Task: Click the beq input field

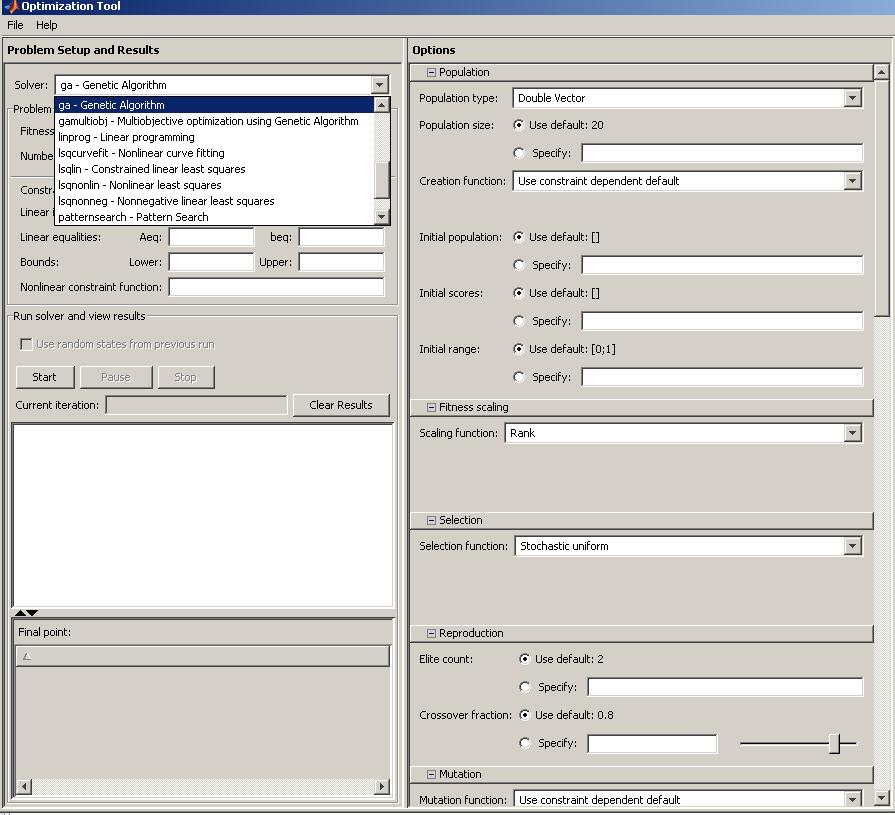Action: (x=341, y=237)
